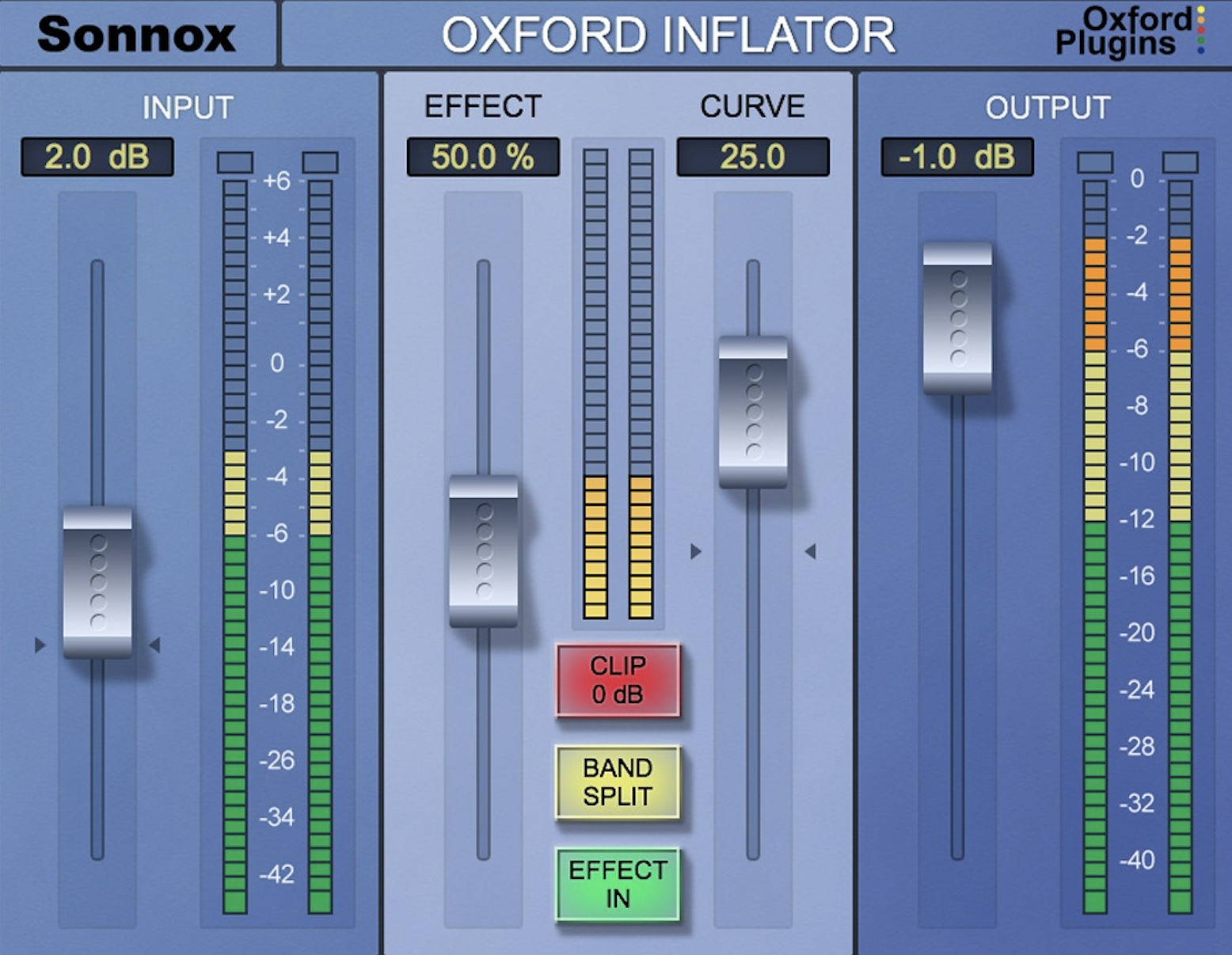Toggle the CLIP 0 dB button

tap(618, 680)
